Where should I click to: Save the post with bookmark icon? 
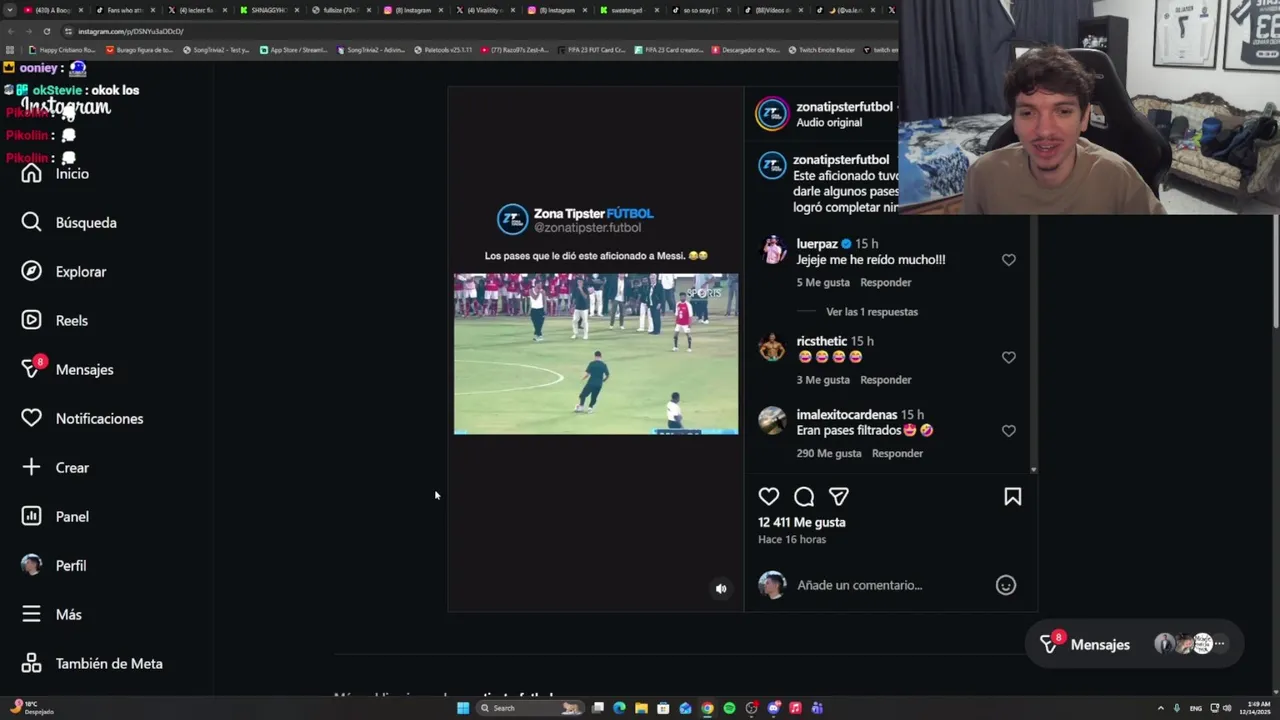click(1013, 497)
